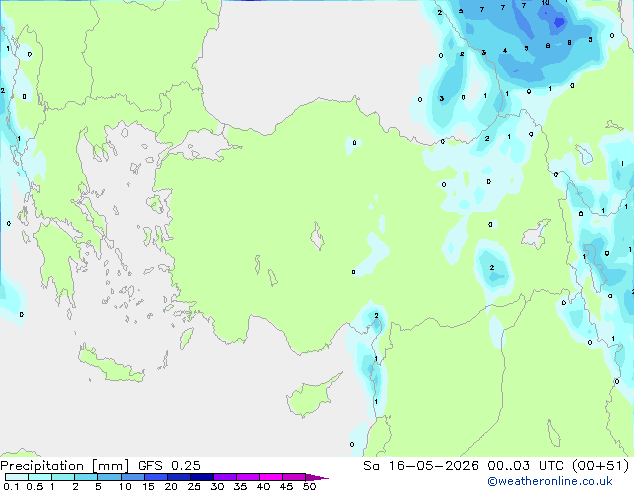The height and width of the screenshot is (490, 634).
Task: Click the '00..03 UTC' time range
Action: point(526,466)
